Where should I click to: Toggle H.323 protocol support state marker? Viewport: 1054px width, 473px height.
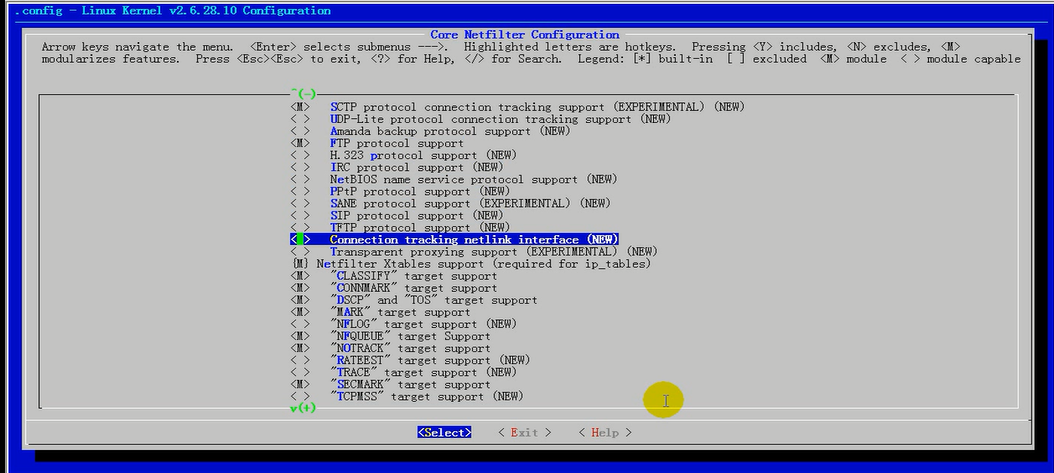[x=300, y=155]
